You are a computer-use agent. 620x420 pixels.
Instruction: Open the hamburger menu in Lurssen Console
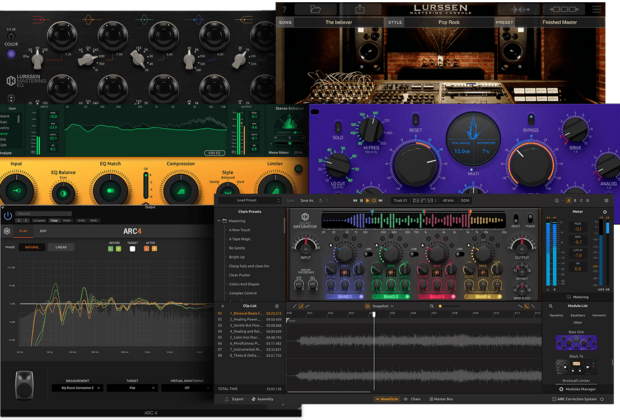pyautogui.click(x=597, y=9)
